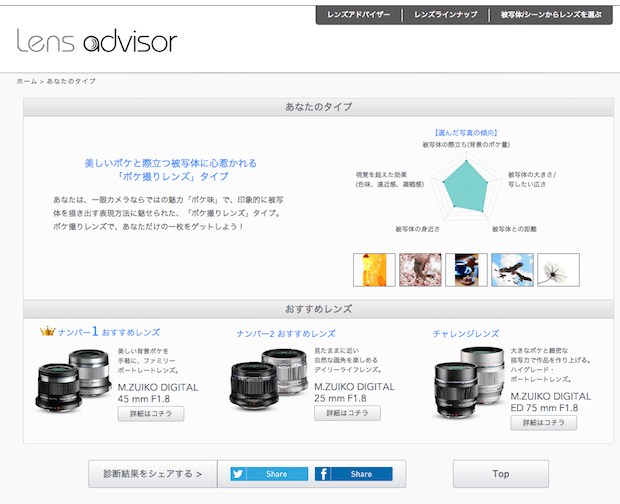
Task: Click 診断結果をシェアする button
Action: 153,474
